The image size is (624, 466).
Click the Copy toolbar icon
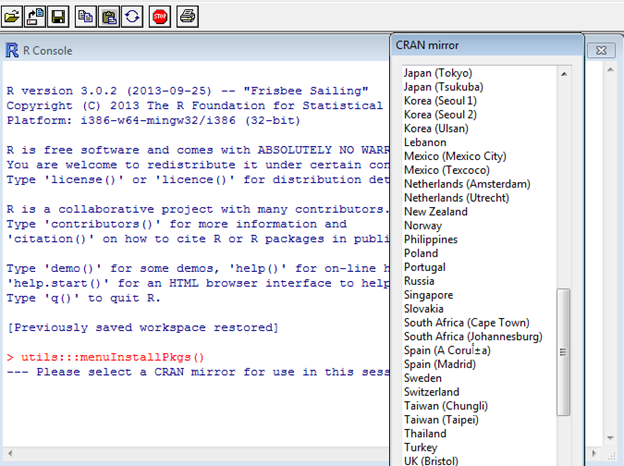(87, 16)
